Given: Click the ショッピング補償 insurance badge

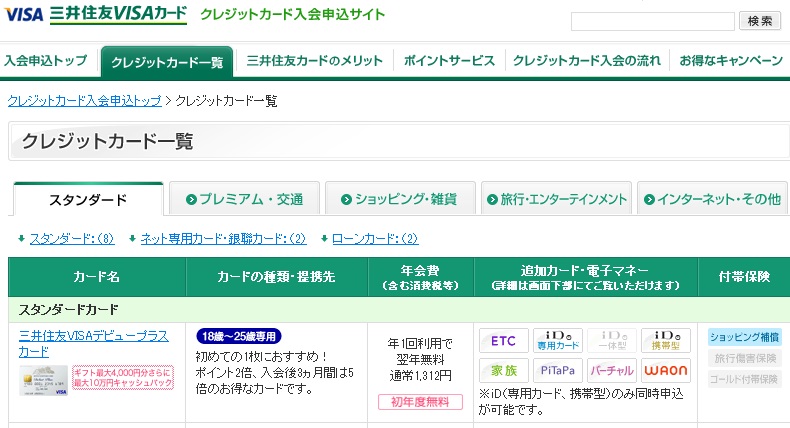Looking at the screenshot, I should click(744, 337).
